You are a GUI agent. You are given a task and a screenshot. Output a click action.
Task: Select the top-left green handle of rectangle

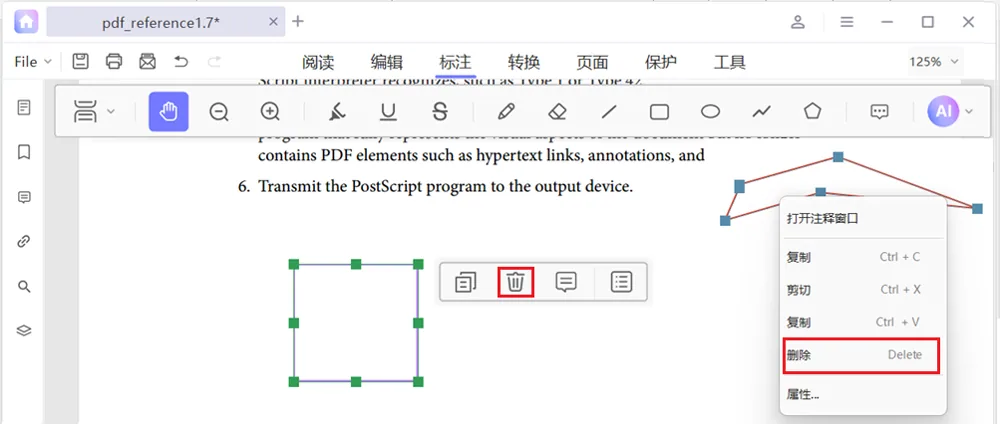click(294, 264)
